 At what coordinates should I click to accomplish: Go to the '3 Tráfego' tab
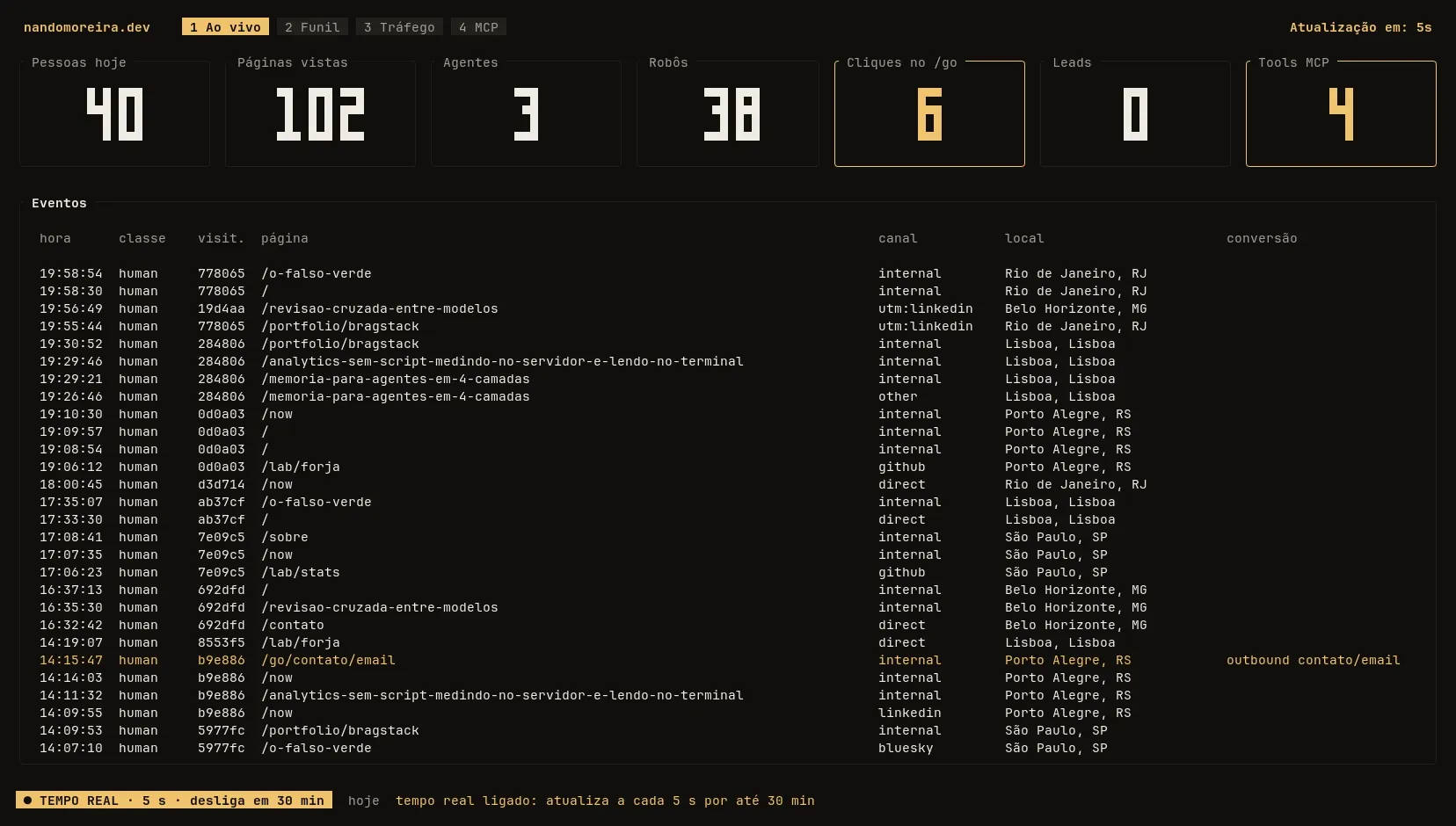click(x=399, y=27)
